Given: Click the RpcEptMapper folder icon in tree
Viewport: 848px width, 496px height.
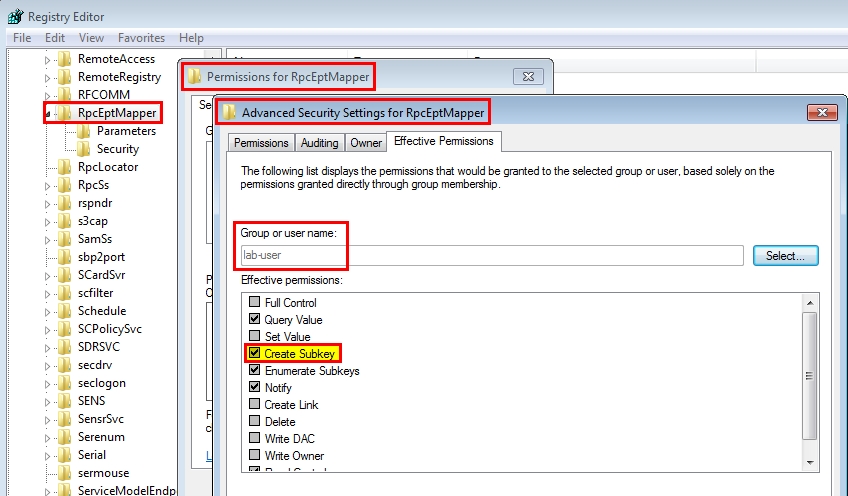Looking at the screenshot, I should tap(65, 113).
